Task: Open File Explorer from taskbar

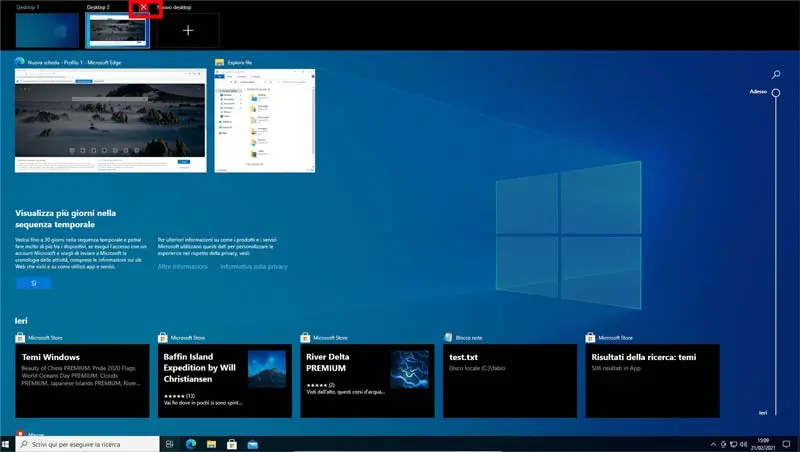Action: 211,444
